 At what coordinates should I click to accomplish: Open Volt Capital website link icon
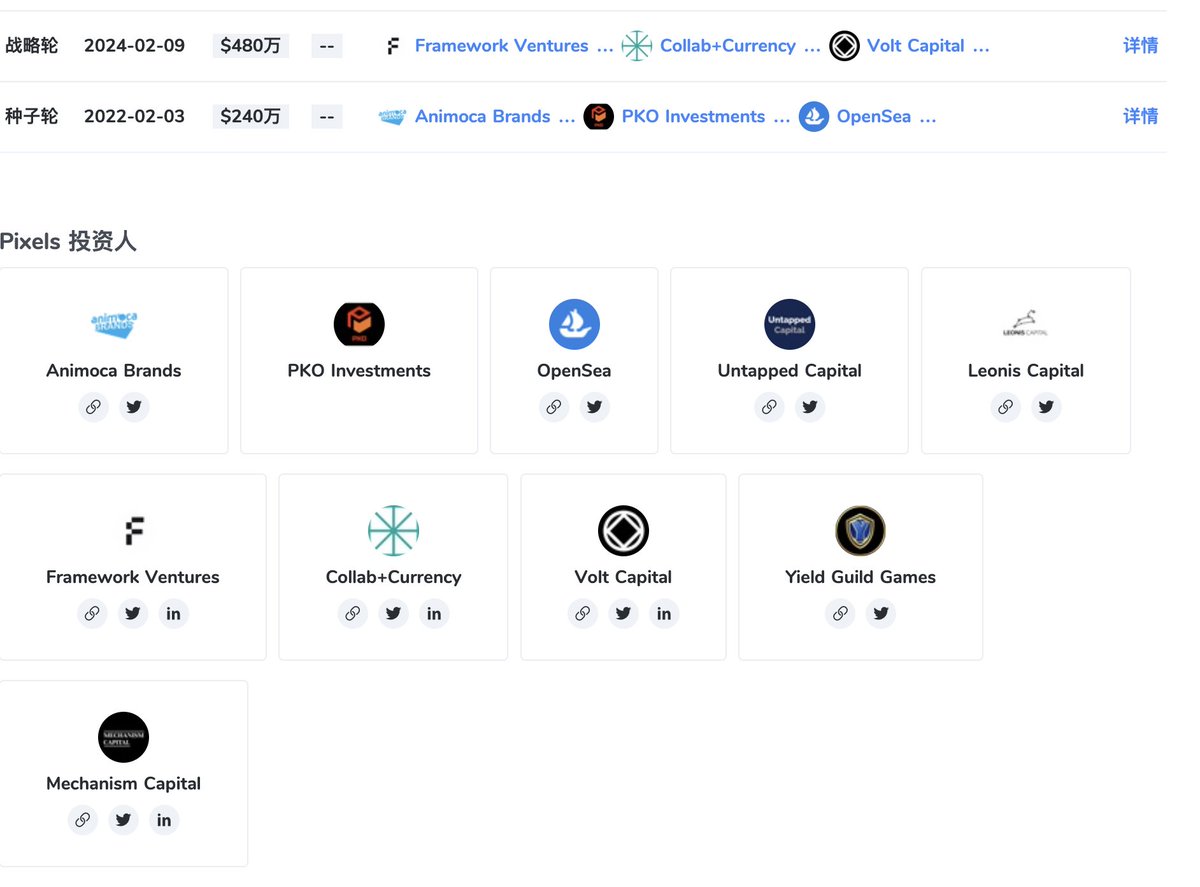coord(582,613)
